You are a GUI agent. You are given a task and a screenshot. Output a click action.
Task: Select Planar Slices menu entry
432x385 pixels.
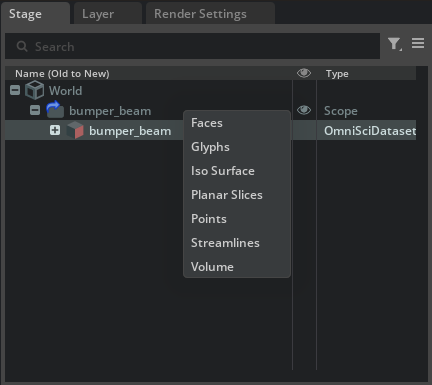coord(237,195)
